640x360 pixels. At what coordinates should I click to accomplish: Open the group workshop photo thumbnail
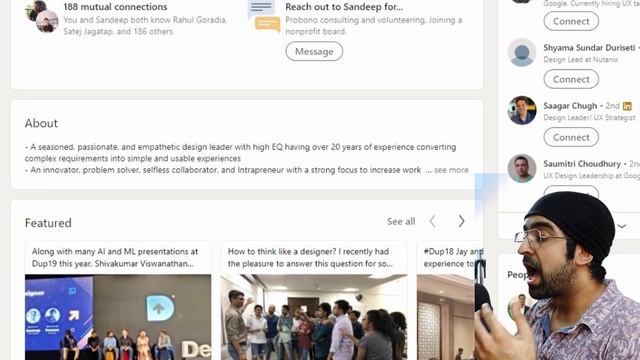pos(314,317)
